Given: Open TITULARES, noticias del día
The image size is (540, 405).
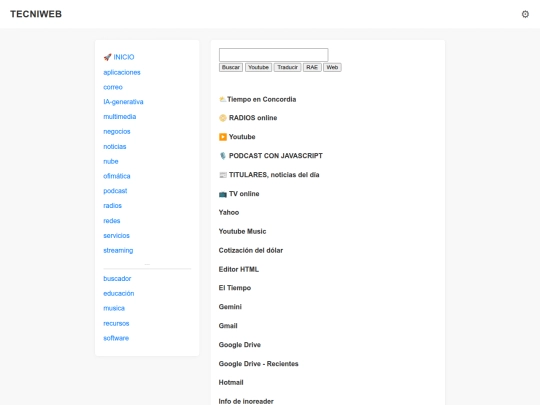Looking at the screenshot, I should coord(274,175).
